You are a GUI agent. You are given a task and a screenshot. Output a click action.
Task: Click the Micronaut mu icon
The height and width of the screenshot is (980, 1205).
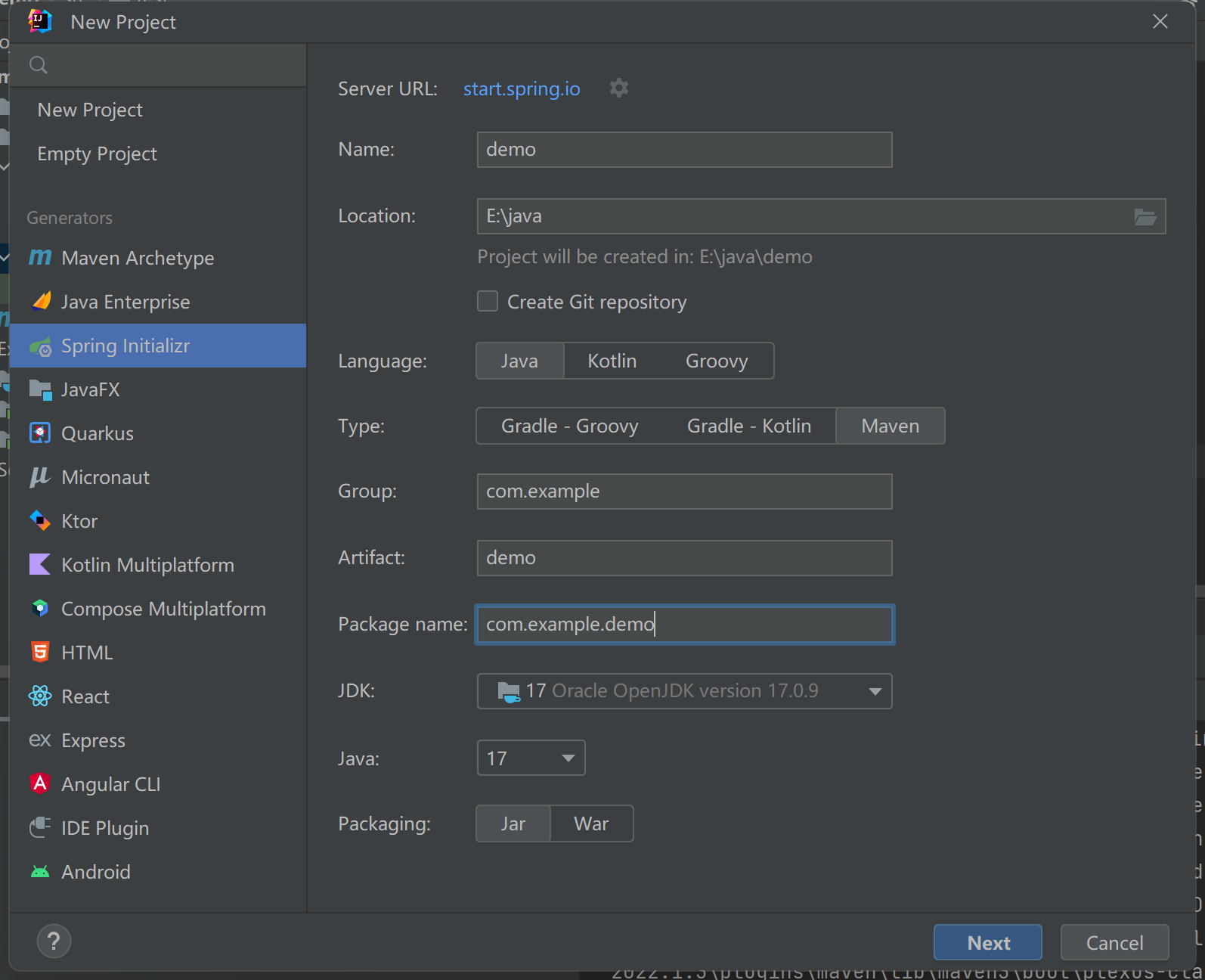click(40, 477)
